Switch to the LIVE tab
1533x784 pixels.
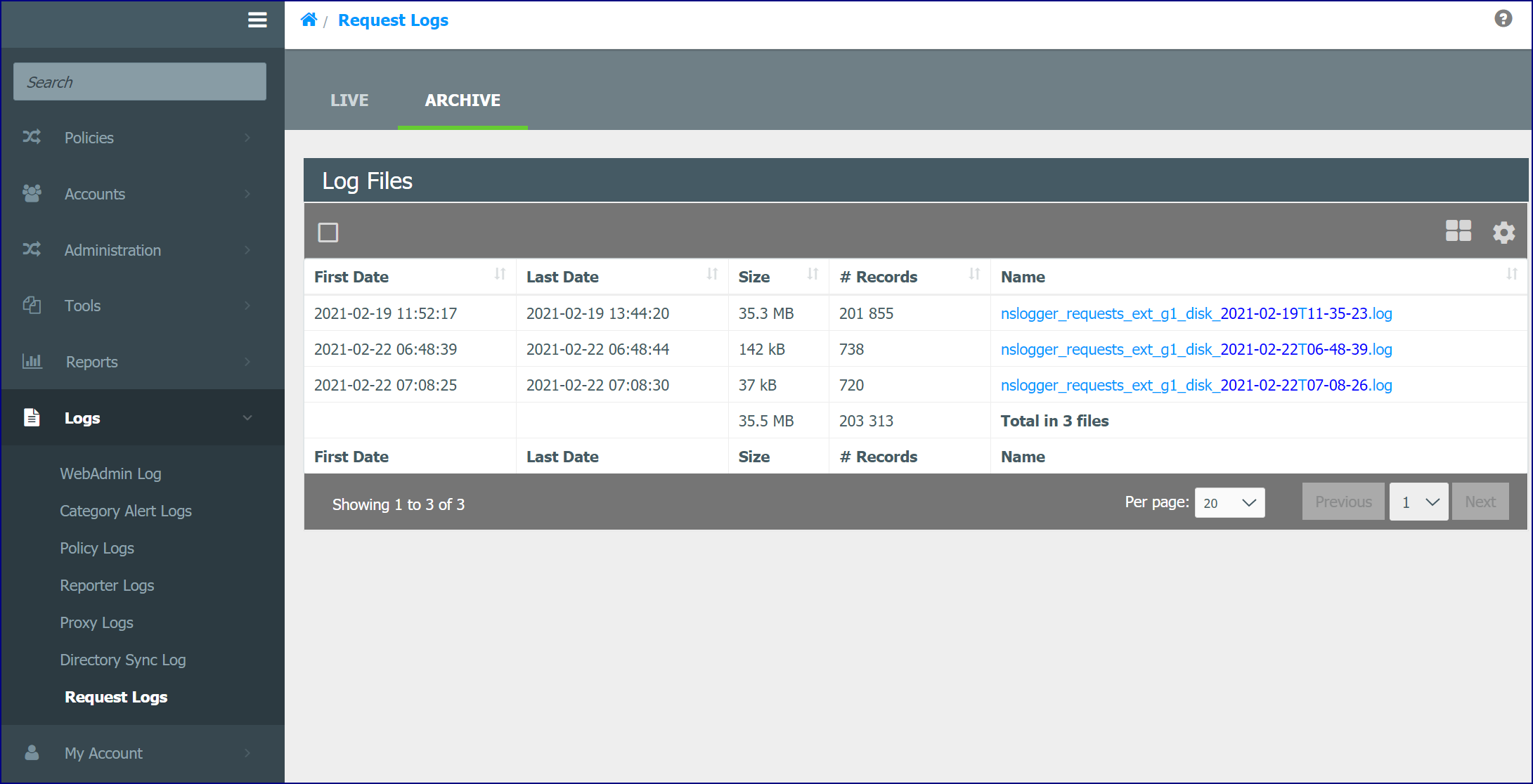(x=349, y=100)
